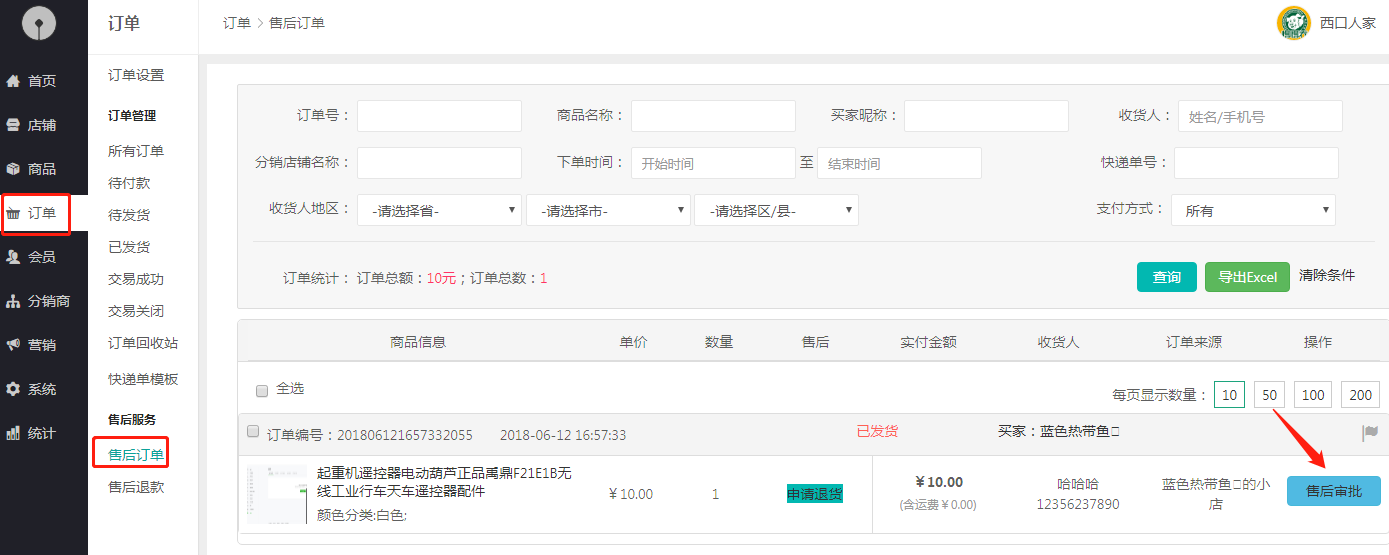Open the store (店铺) icon
Screen dimensions: 1389x555
pos(14,125)
